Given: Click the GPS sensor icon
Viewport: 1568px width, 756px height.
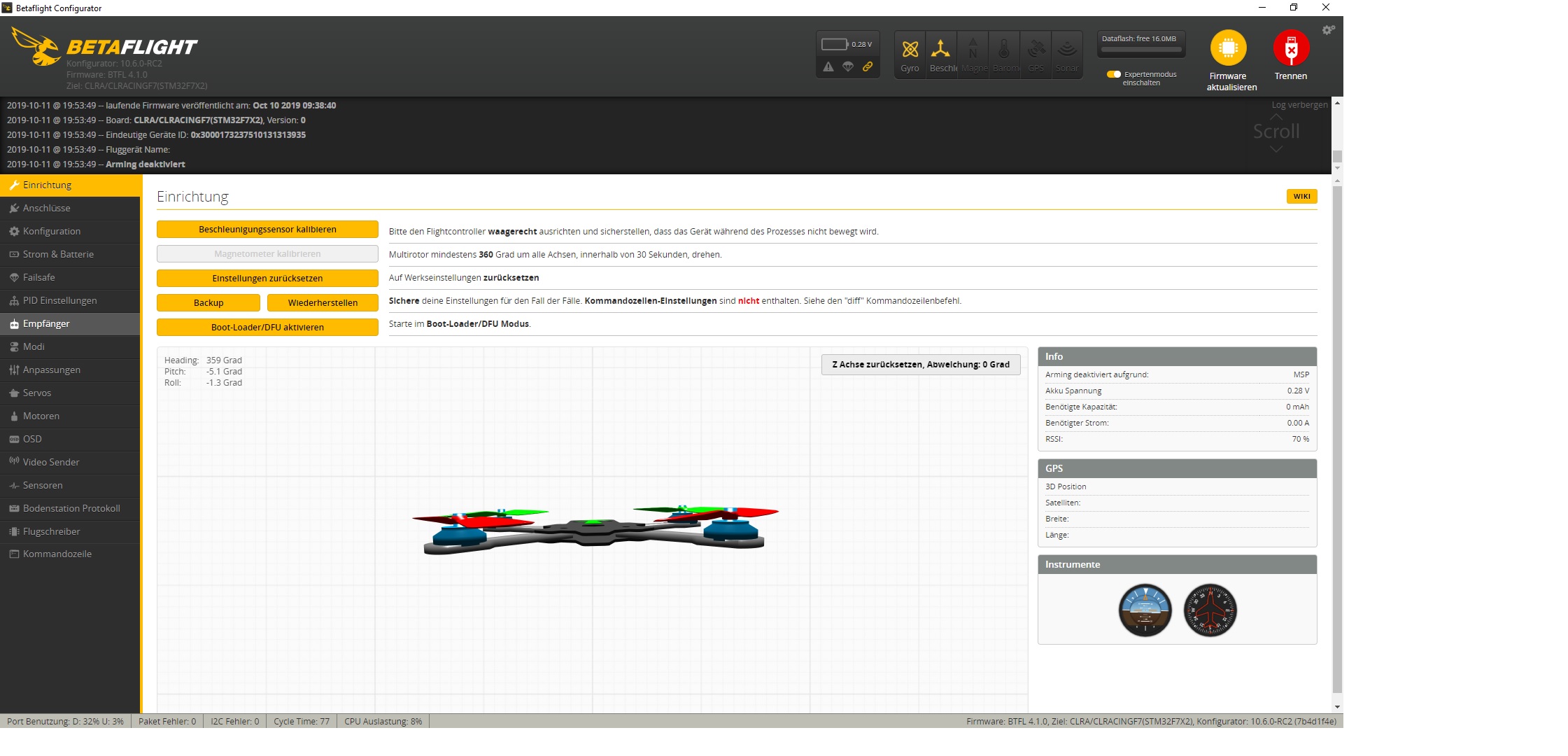Looking at the screenshot, I should [x=1036, y=49].
